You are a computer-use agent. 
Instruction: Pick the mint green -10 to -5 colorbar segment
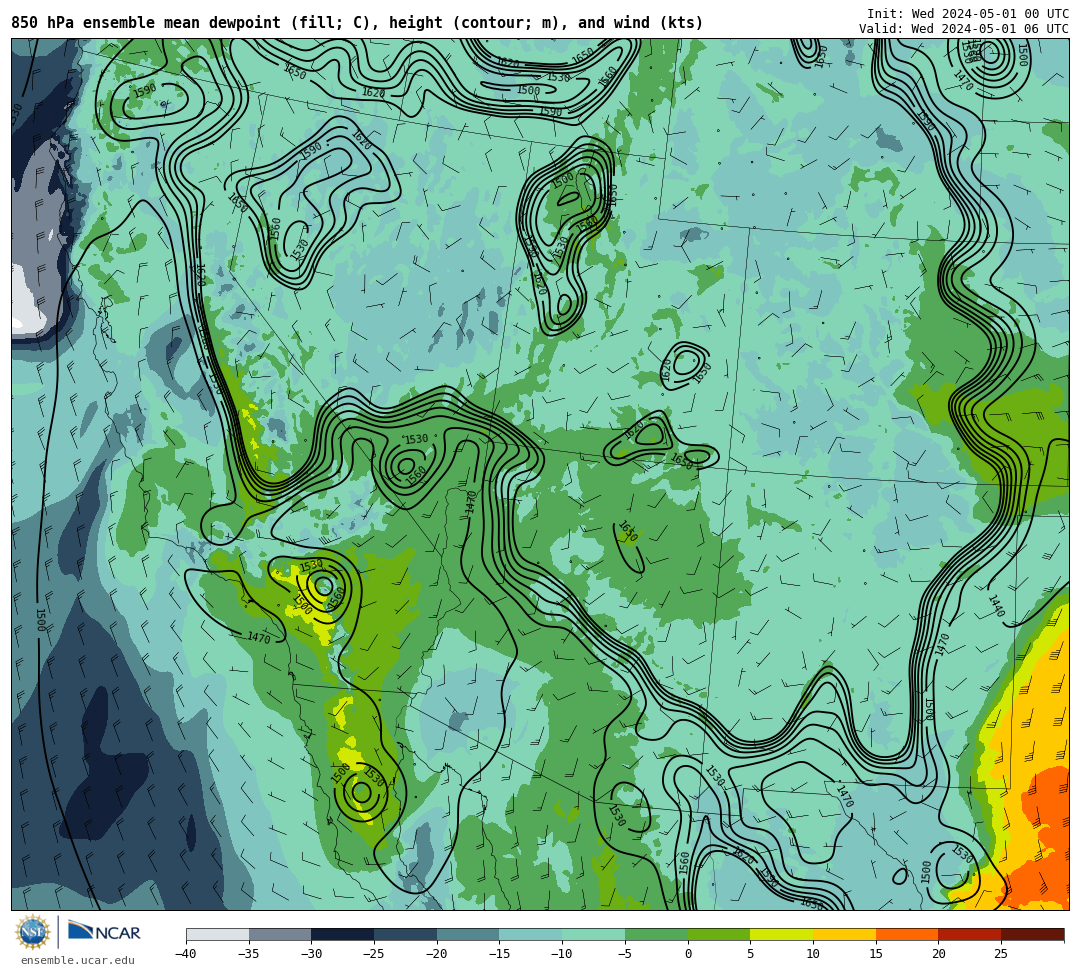click(594, 934)
